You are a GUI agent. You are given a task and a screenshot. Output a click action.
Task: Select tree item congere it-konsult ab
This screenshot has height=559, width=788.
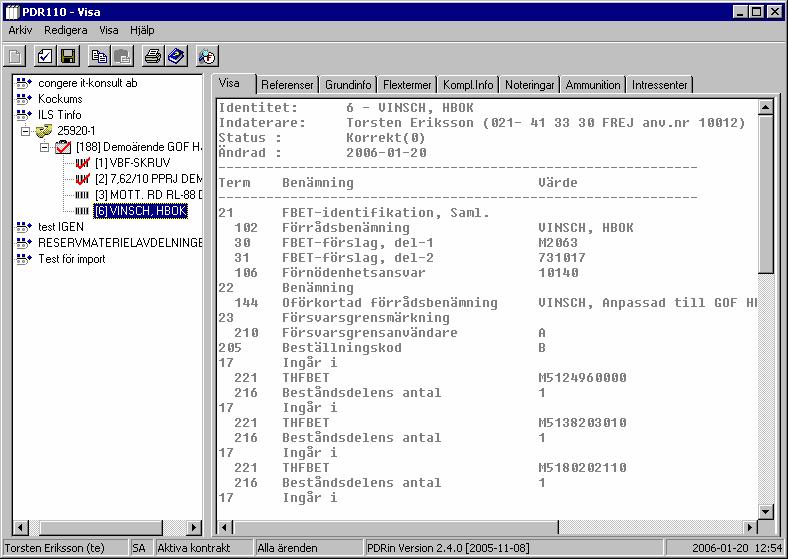tap(87, 83)
